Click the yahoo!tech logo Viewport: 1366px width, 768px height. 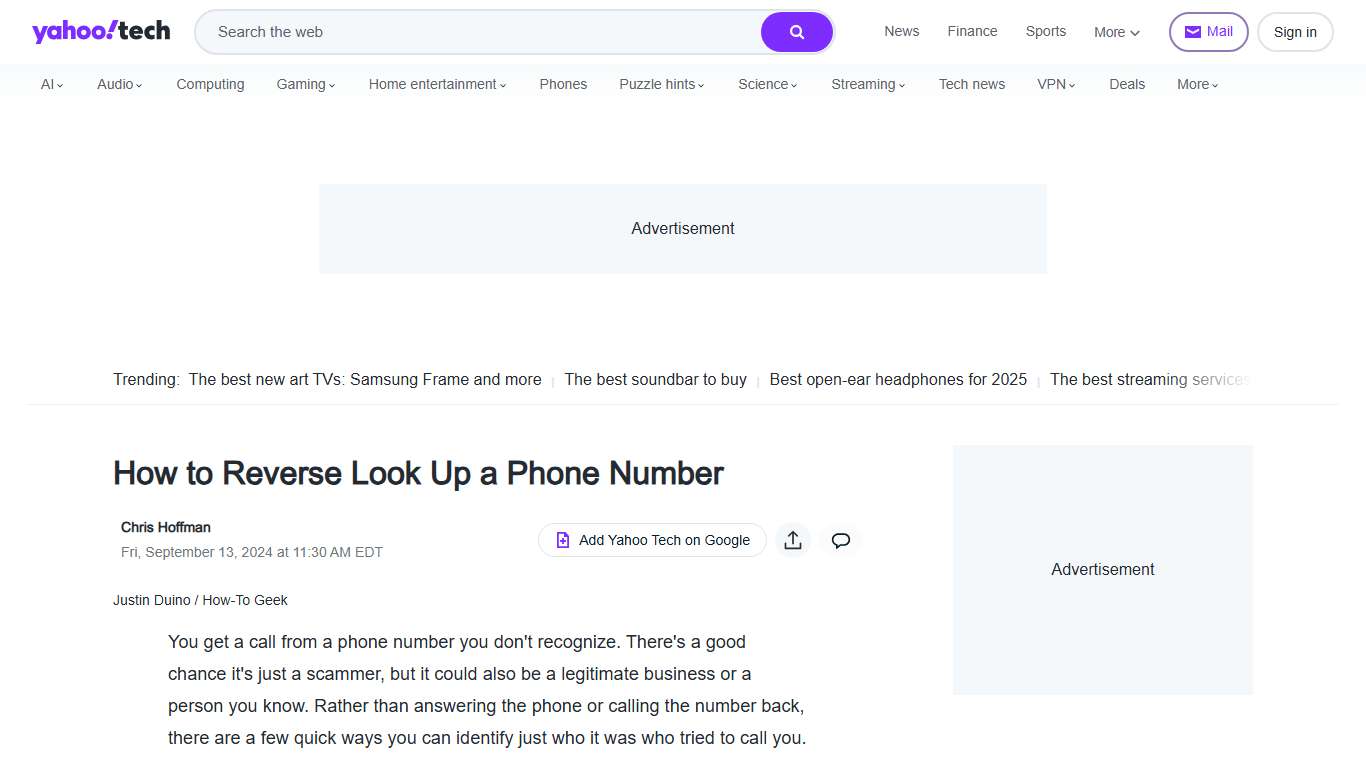[99, 30]
